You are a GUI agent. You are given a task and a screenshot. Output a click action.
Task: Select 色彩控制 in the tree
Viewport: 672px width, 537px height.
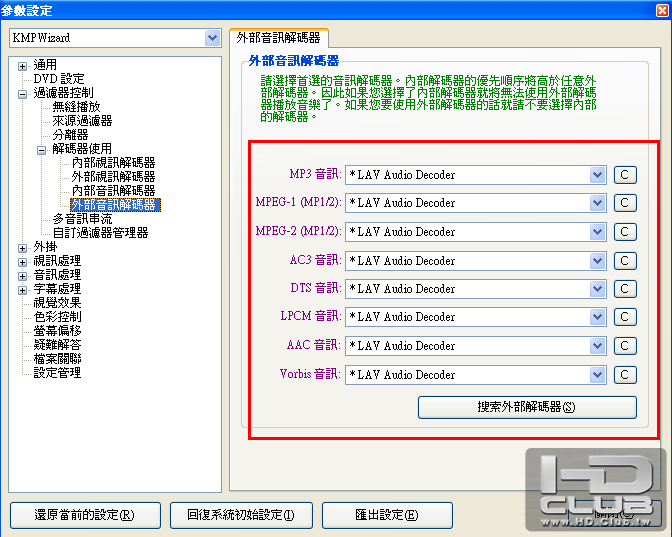(57, 317)
